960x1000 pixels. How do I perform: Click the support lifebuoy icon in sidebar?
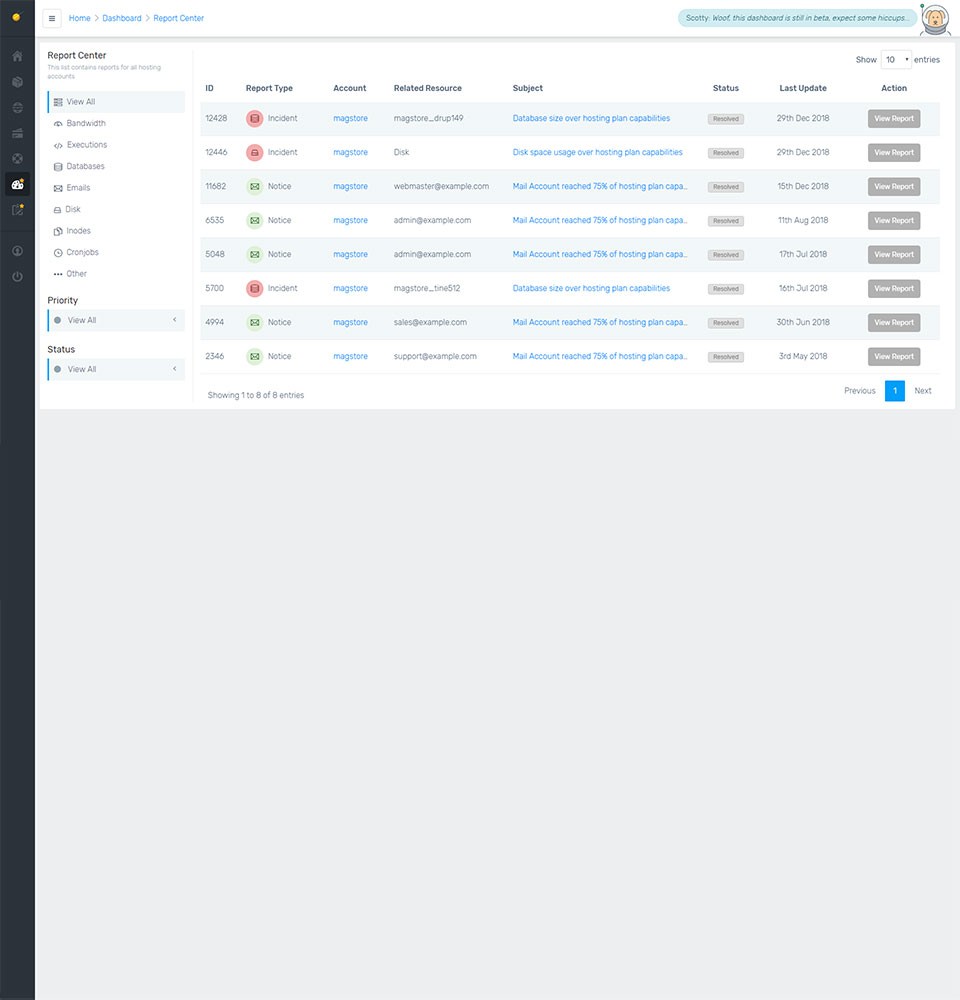(x=17, y=159)
